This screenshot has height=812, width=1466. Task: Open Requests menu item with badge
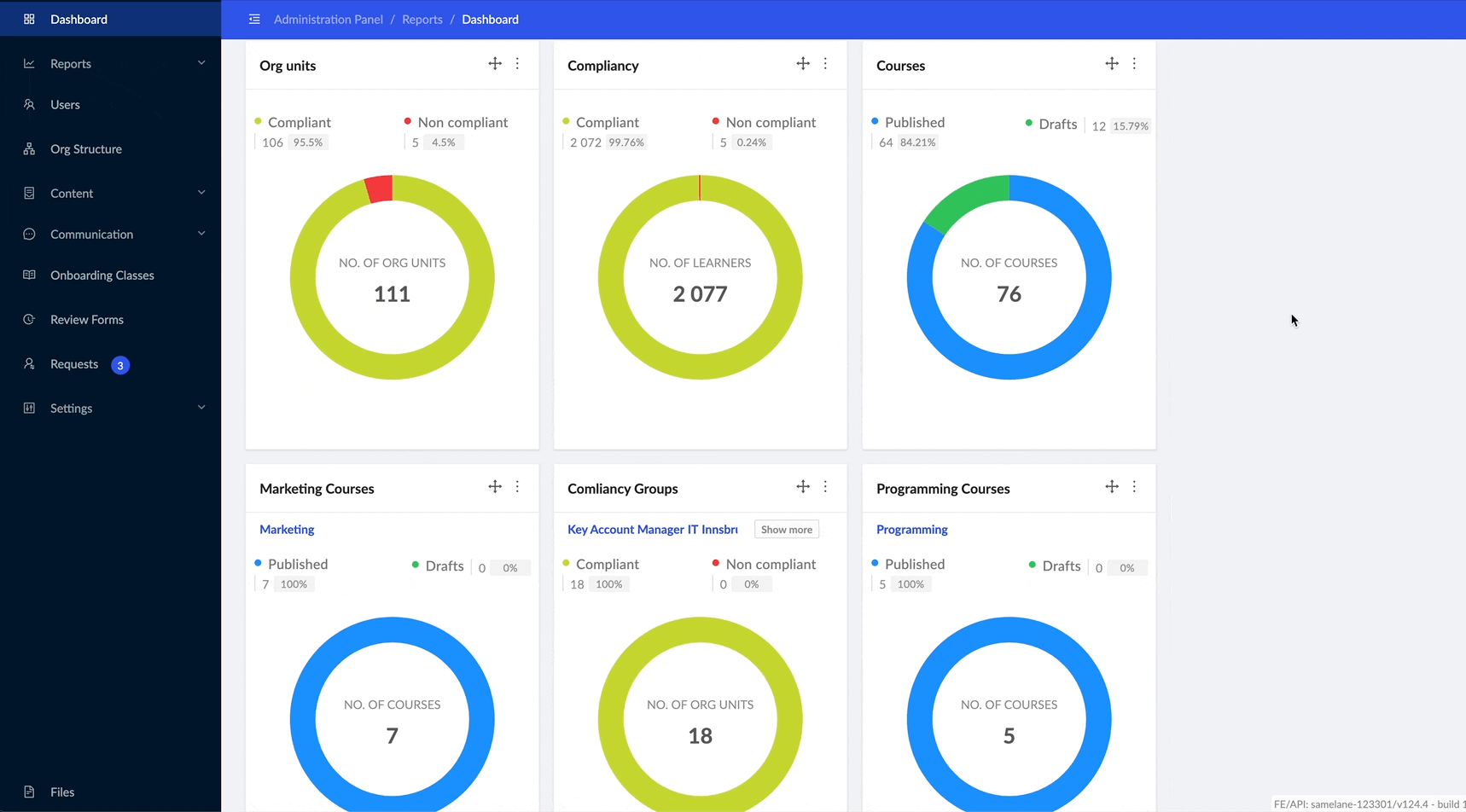coord(75,364)
